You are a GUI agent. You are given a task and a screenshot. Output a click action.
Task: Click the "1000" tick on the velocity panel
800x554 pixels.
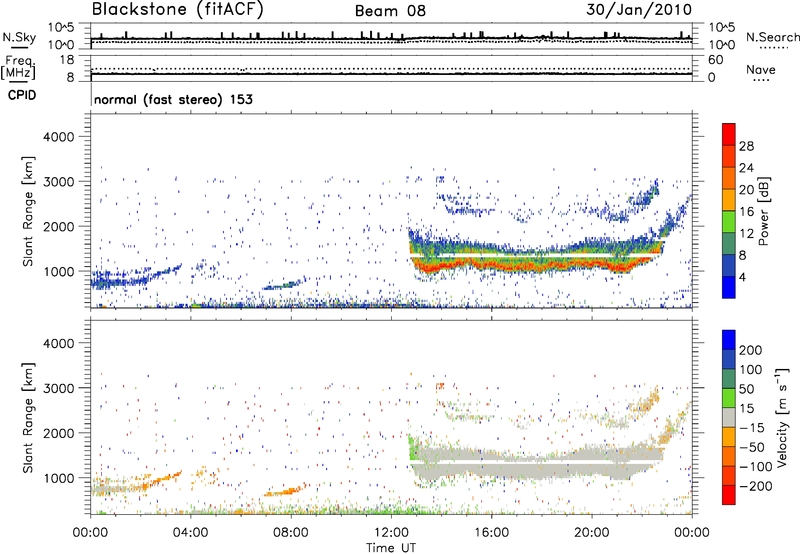58,478
